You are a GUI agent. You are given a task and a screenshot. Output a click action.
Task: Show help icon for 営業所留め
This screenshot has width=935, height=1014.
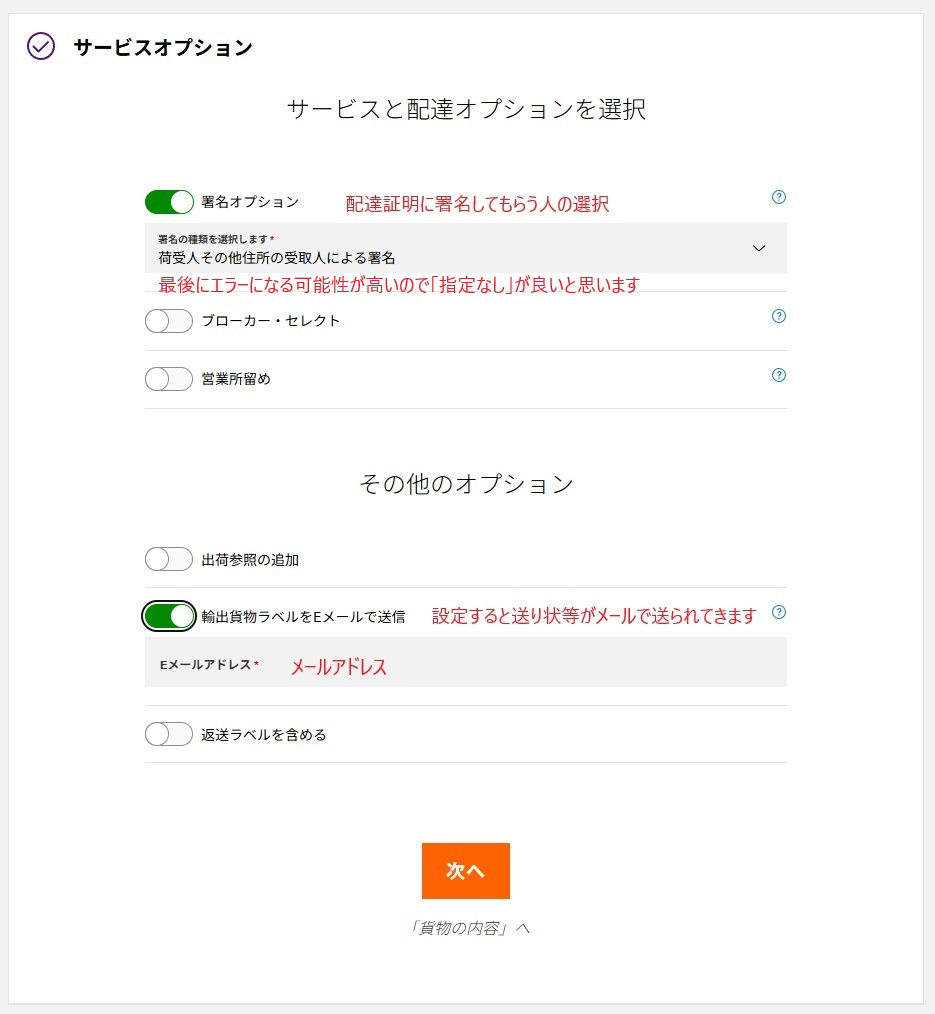point(779,375)
